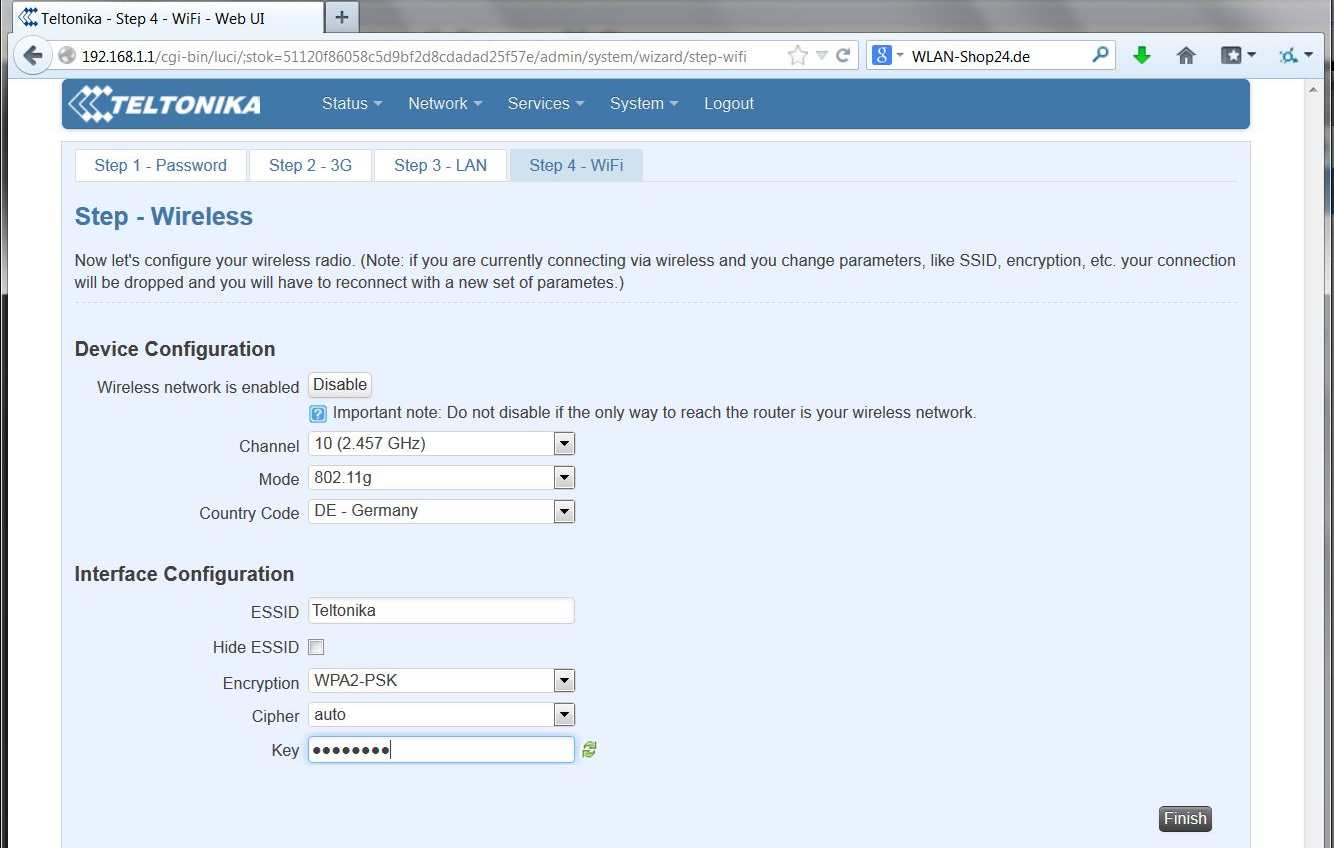1334x848 pixels.
Task: Click the globe icon in address bar
Action: (x=67, y=56)
